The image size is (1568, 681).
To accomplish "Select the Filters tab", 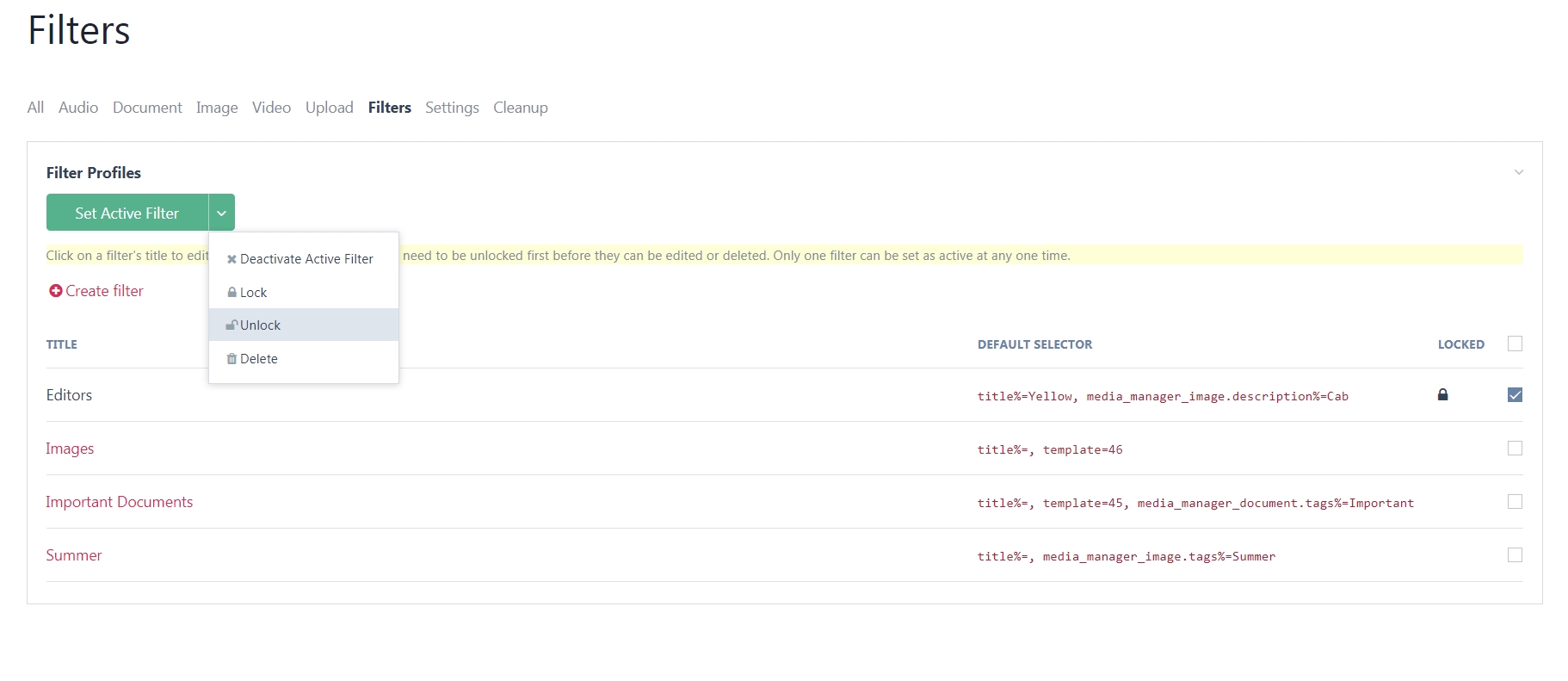I will click(390, 108).
